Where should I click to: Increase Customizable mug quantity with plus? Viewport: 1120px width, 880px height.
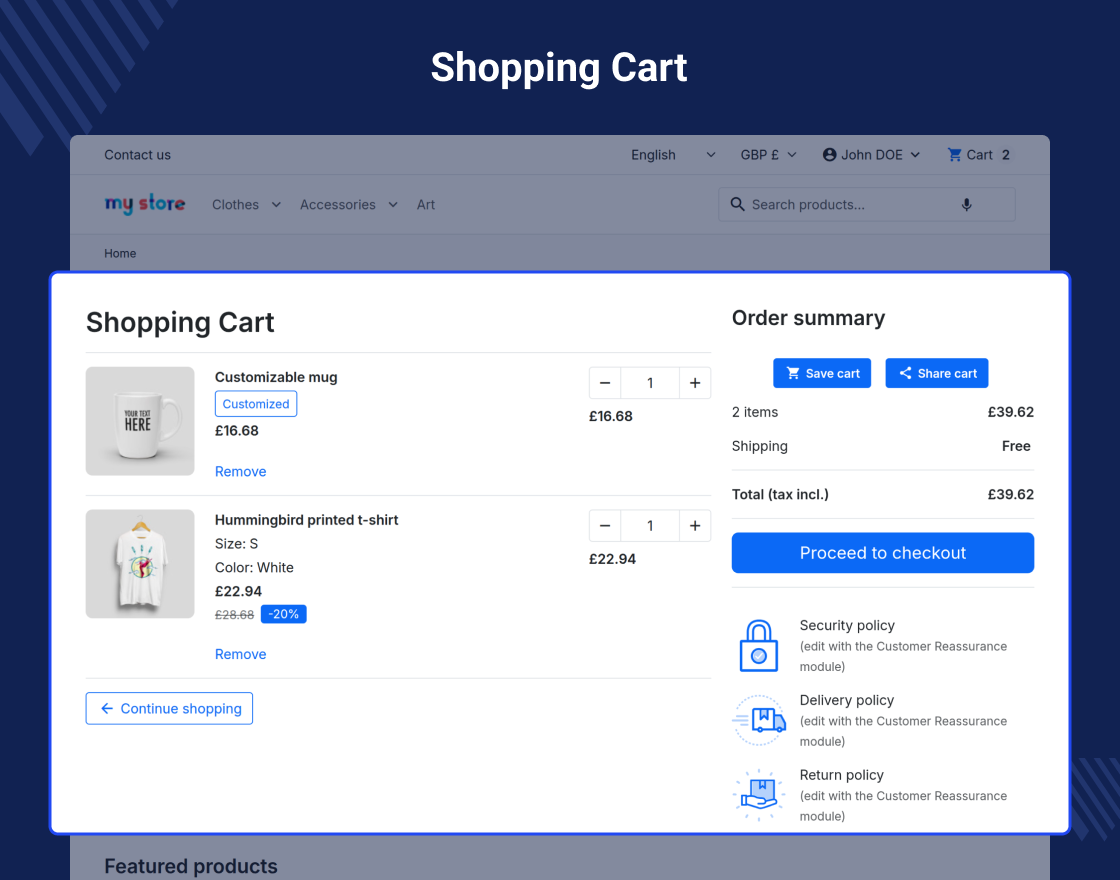pyautogui.click(x=695, y=383)
